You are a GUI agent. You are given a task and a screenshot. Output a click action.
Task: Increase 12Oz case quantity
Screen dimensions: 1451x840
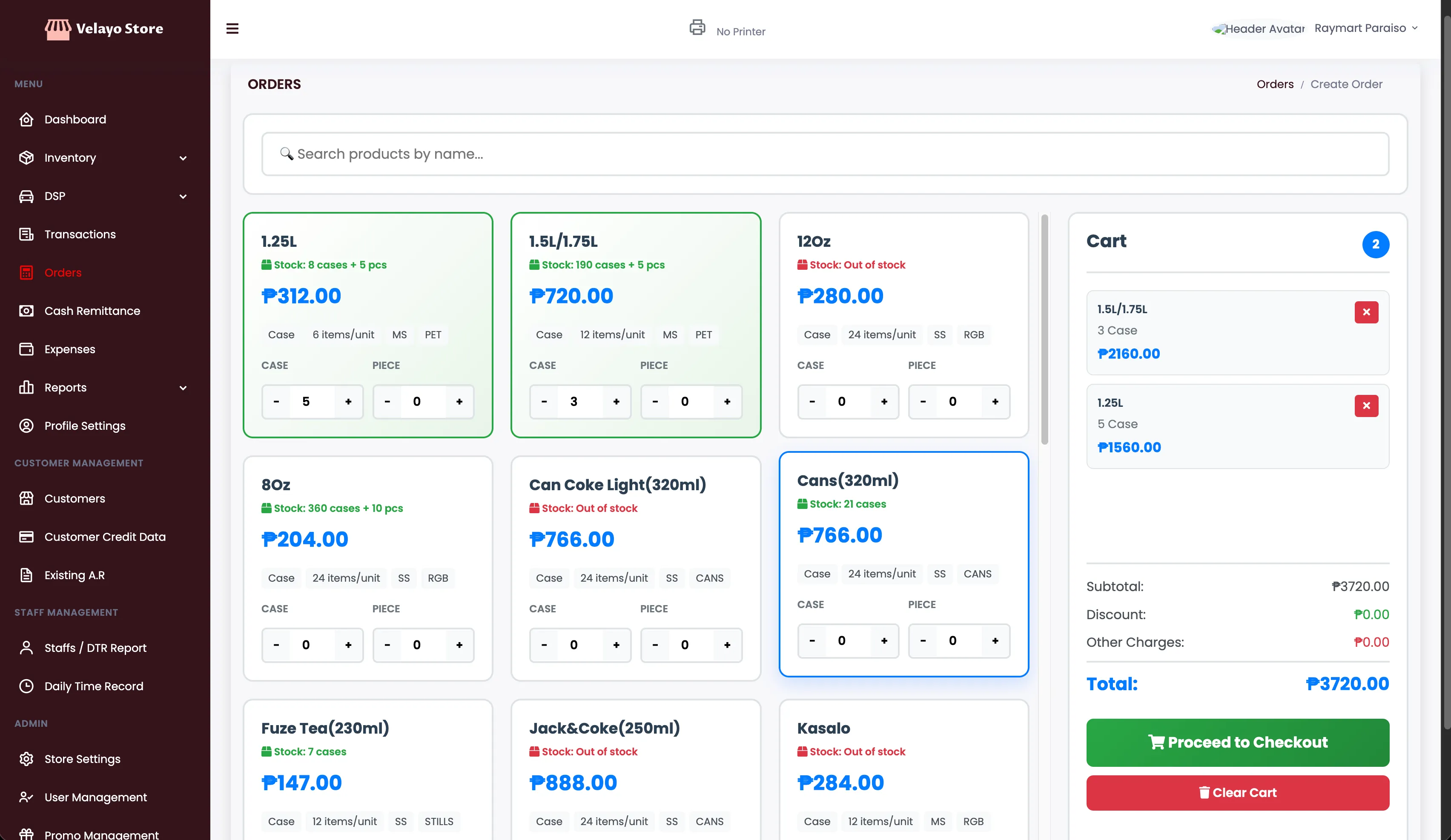(x=884, y=402)
